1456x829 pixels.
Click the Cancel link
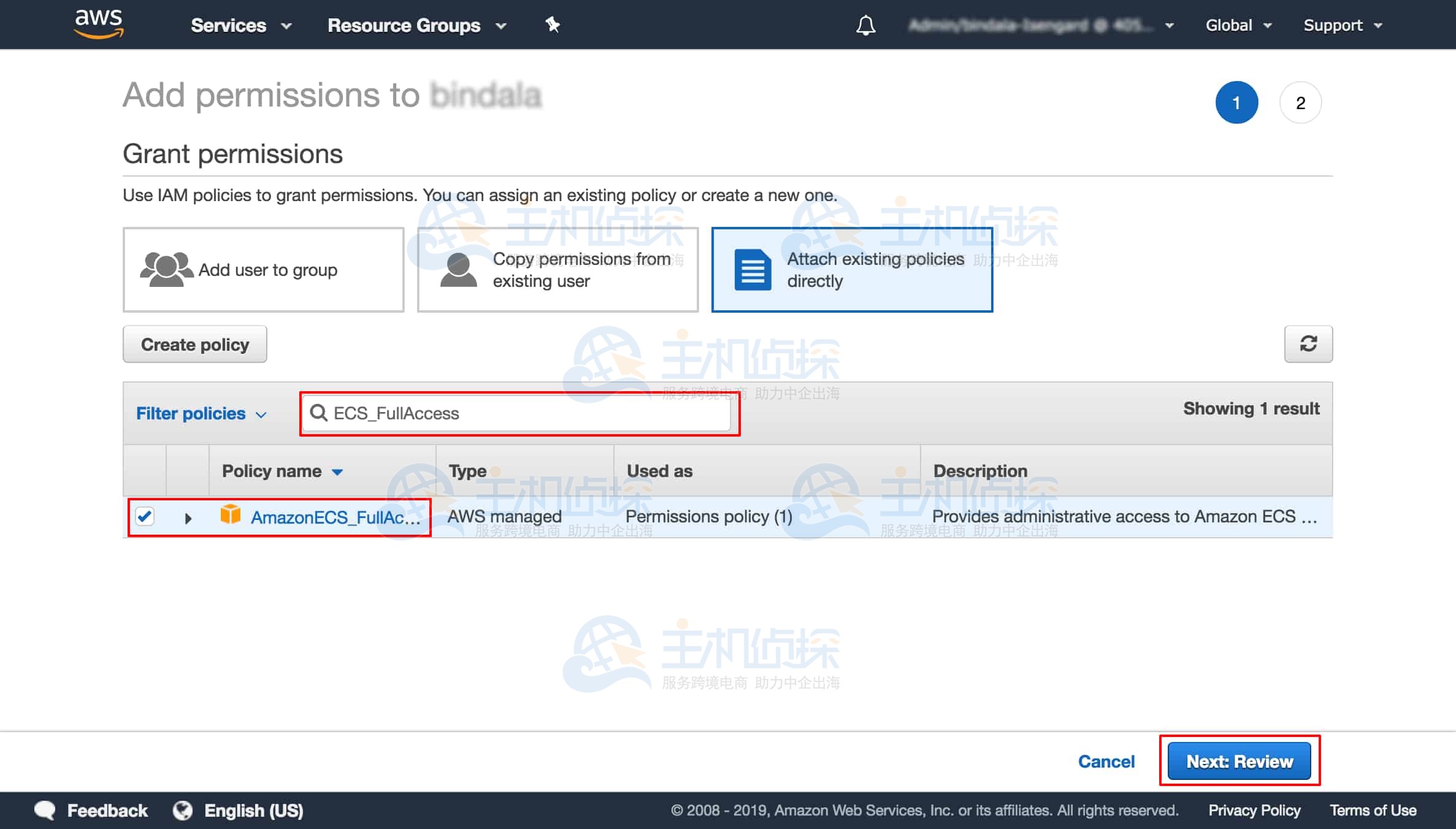(1106, 761)
